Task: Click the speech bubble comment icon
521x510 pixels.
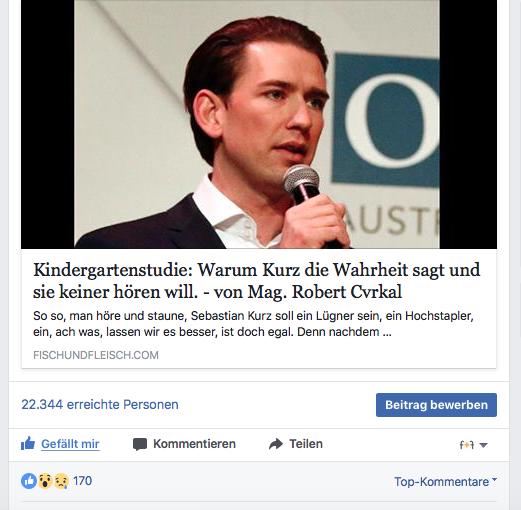Action: 140,444
